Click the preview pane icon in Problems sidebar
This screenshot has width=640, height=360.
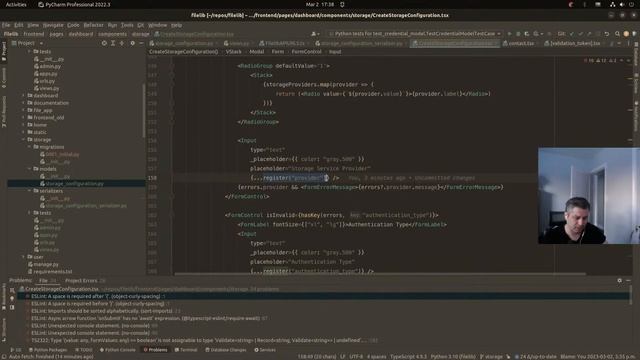[12, 307]
